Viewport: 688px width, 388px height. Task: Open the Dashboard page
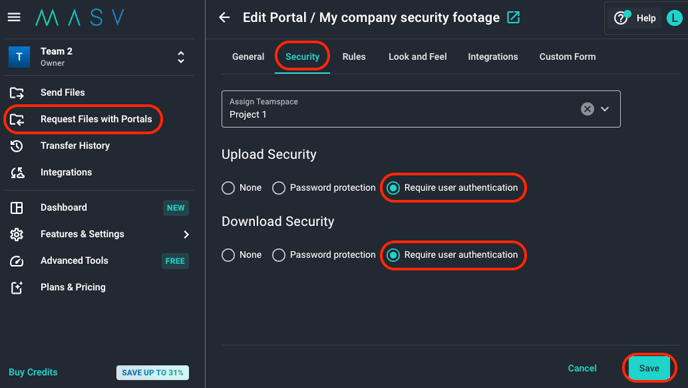[x=64, y=208]
